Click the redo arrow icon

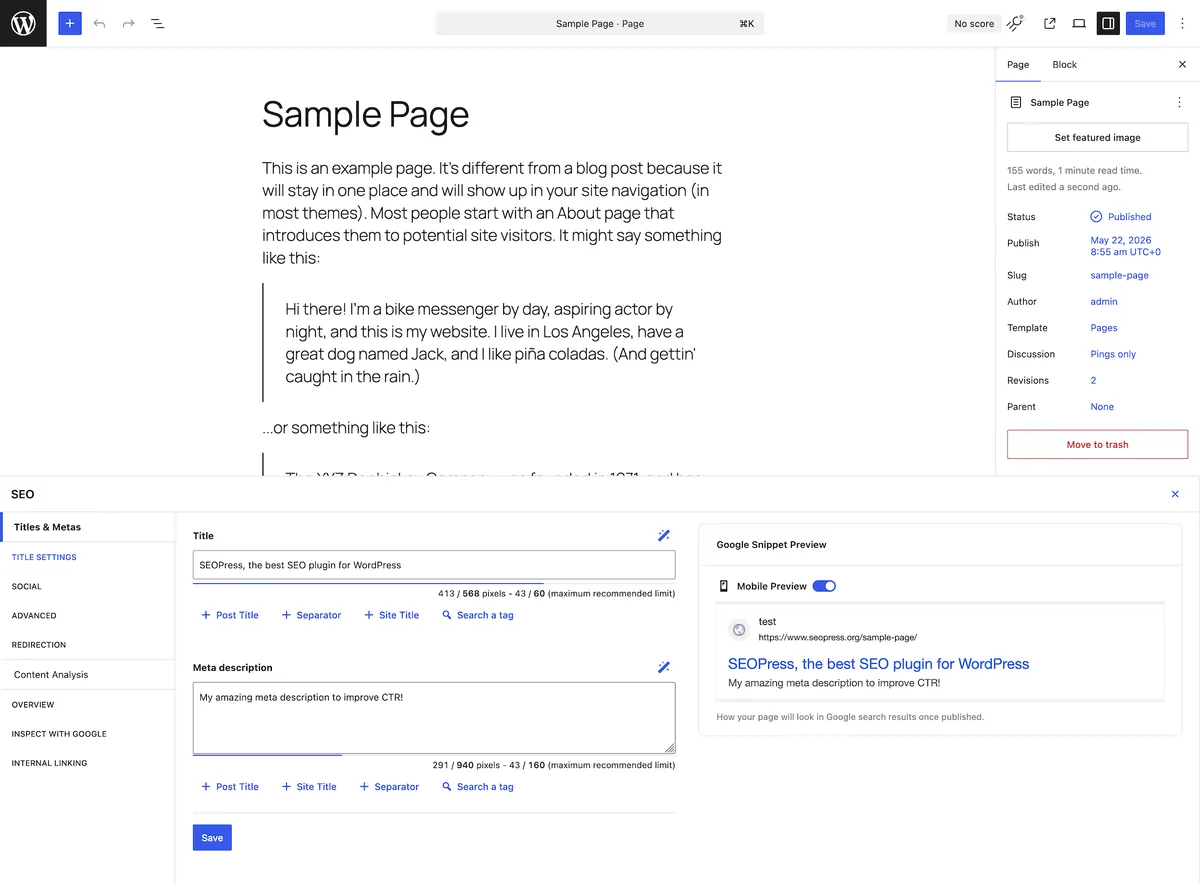pos(128,23)
